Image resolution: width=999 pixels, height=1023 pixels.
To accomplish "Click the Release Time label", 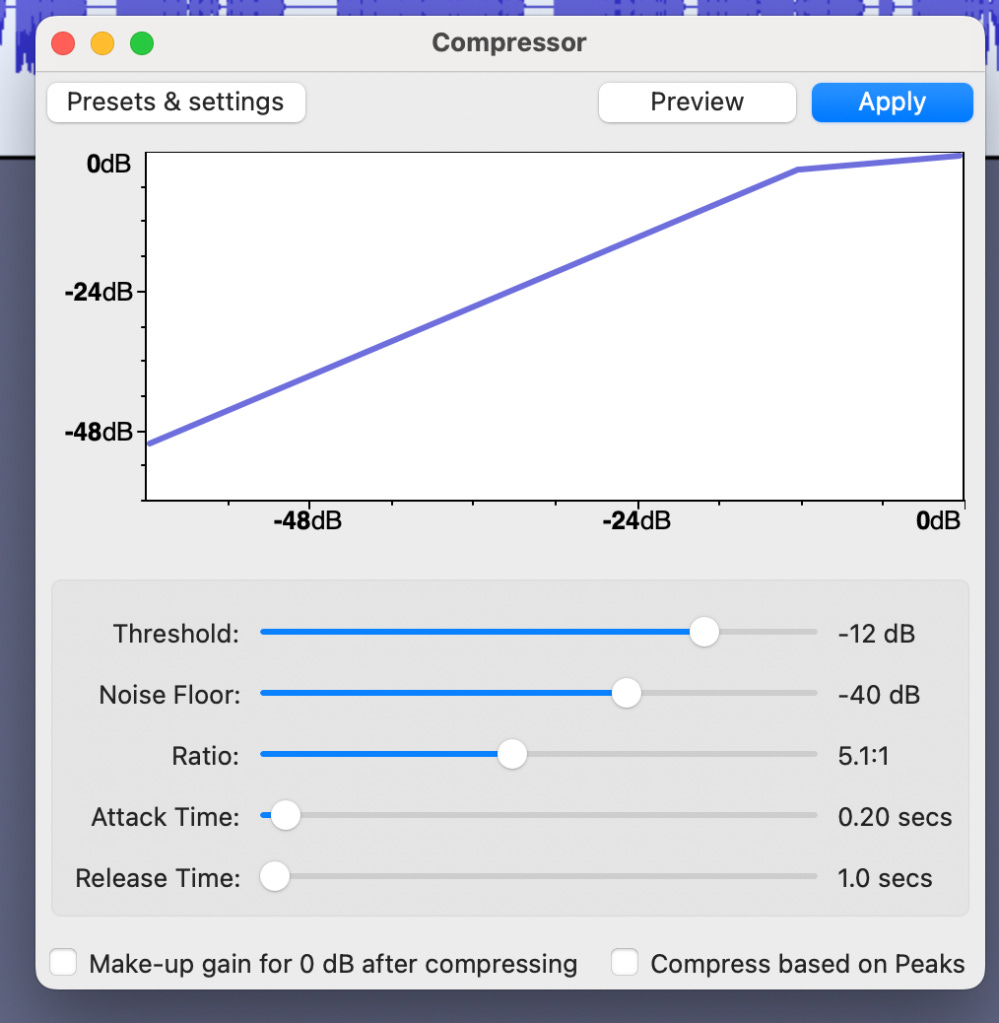I will (158, 878).
